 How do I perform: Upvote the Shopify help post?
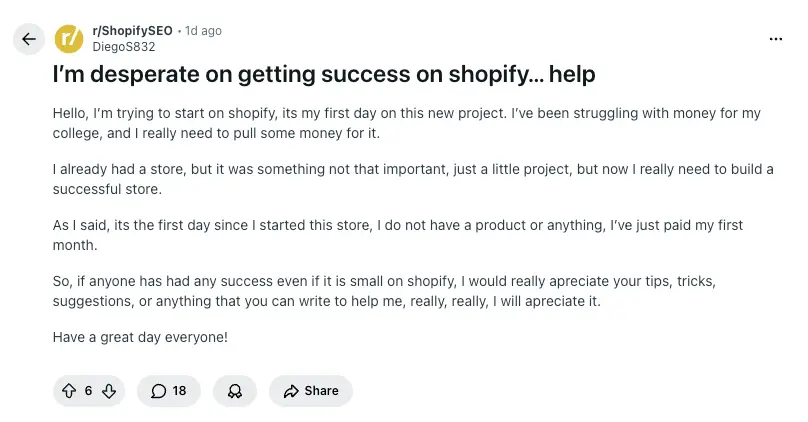tap(69, 391)
